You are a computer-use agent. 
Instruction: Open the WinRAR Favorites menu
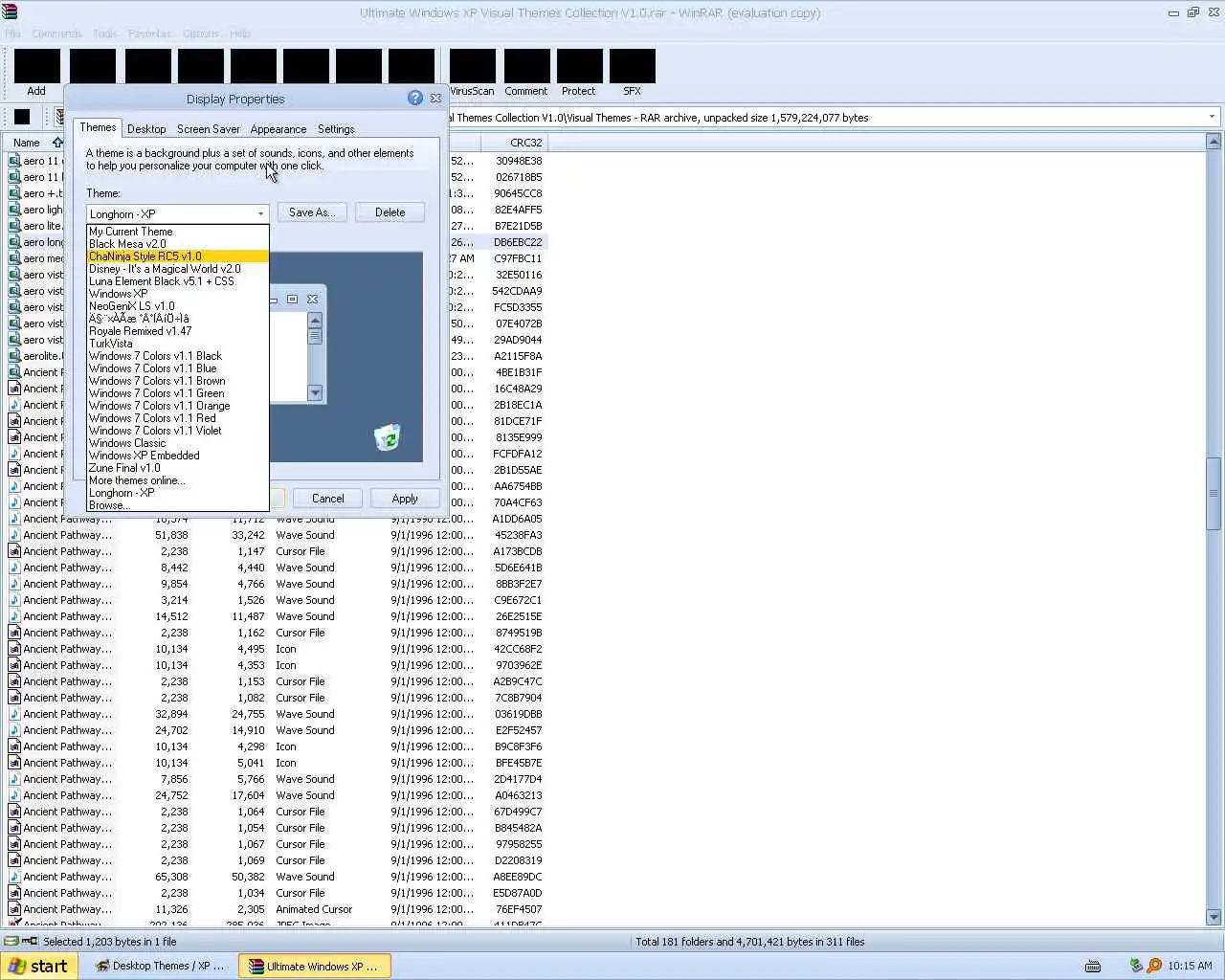coord(149,33)
